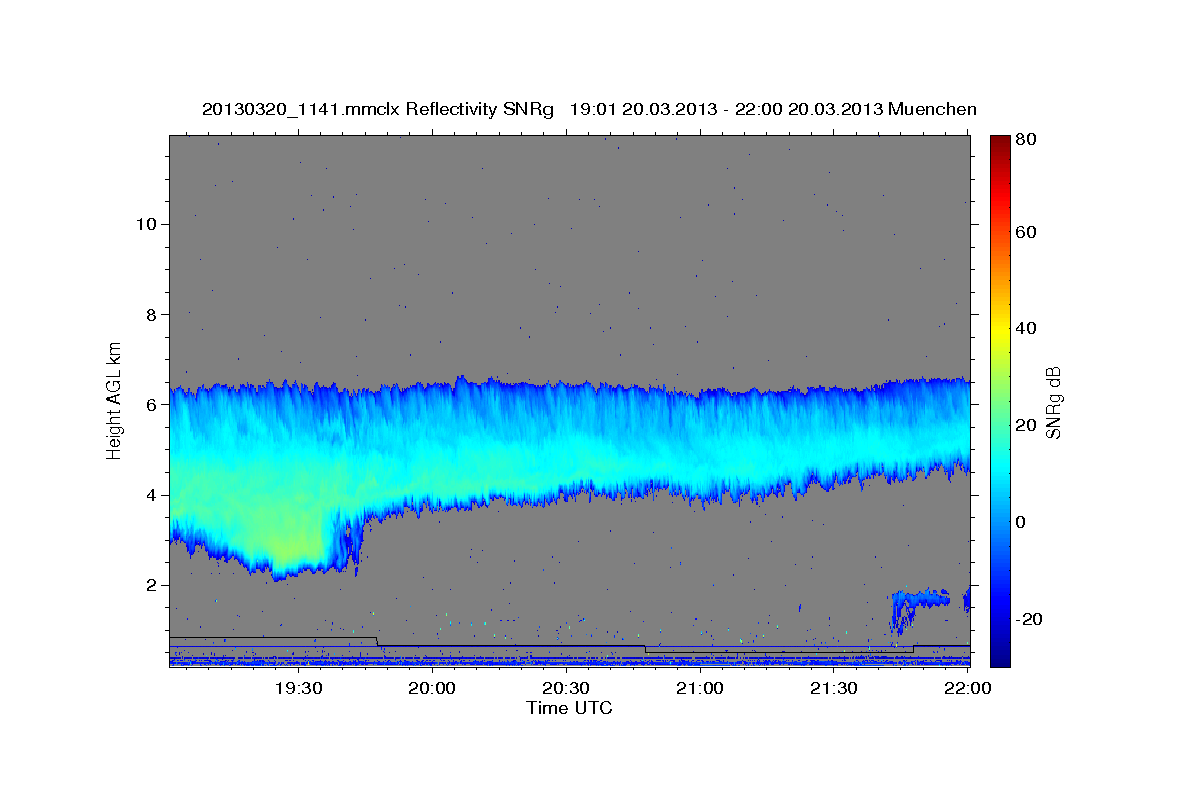
Task: Click the colorbar value 40
Action: pyautogui.click(x=1028, y=328)
